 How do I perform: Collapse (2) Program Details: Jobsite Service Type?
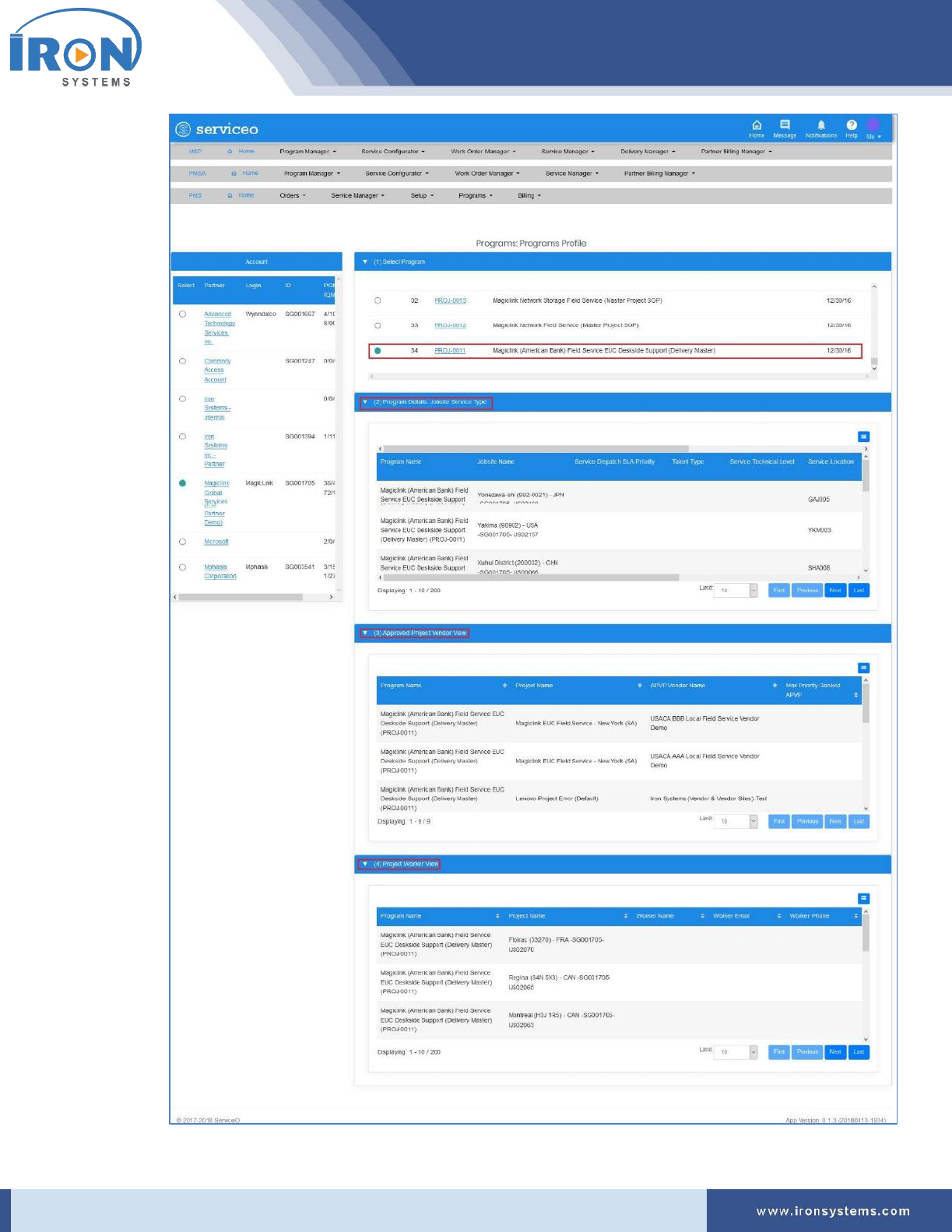pos(364,402)
